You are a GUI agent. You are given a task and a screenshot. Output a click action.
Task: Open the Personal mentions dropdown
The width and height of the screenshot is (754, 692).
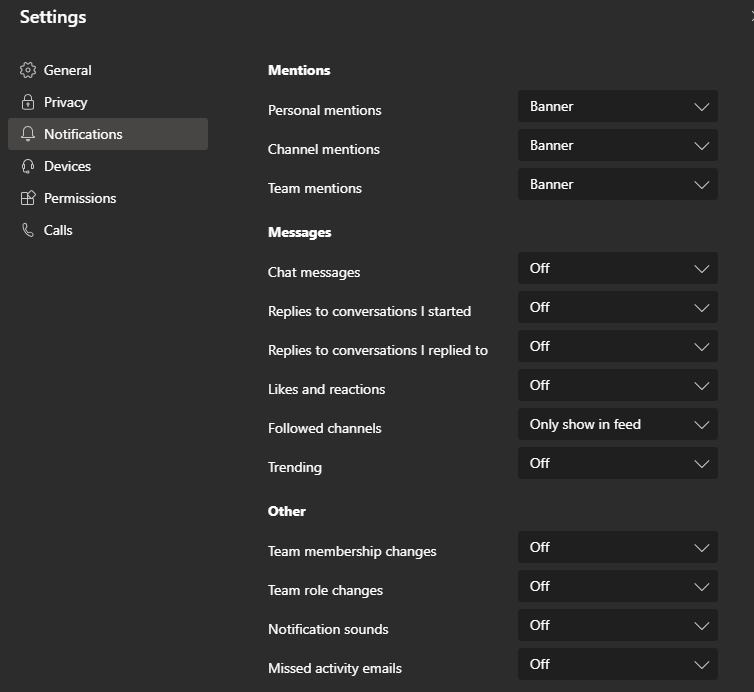click(x=617, y=106)
